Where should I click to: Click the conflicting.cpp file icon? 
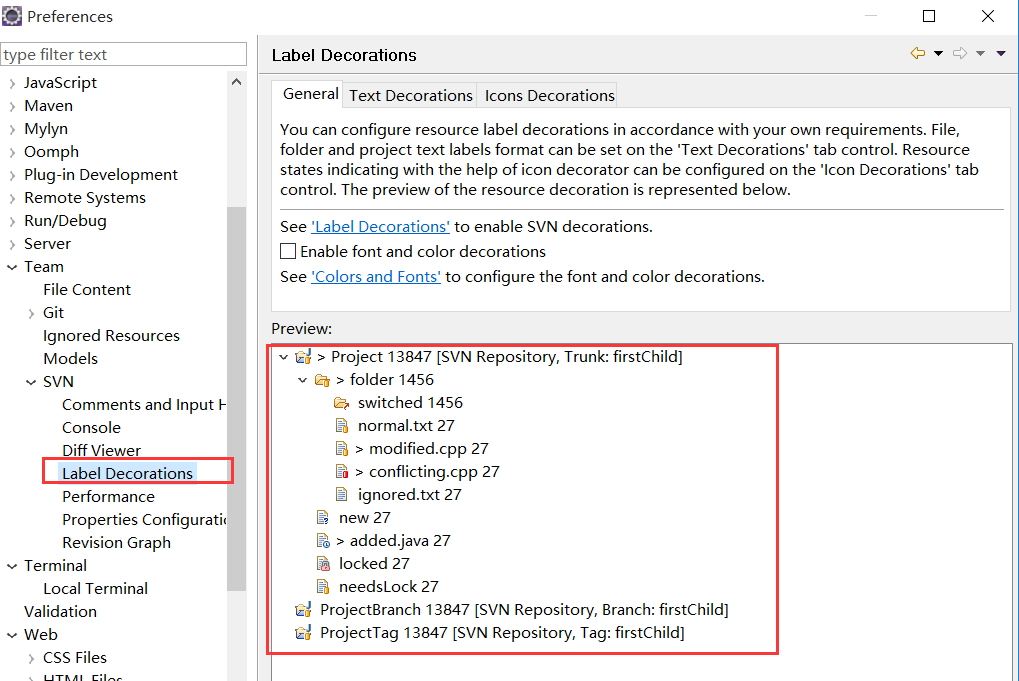click(342, 472)
